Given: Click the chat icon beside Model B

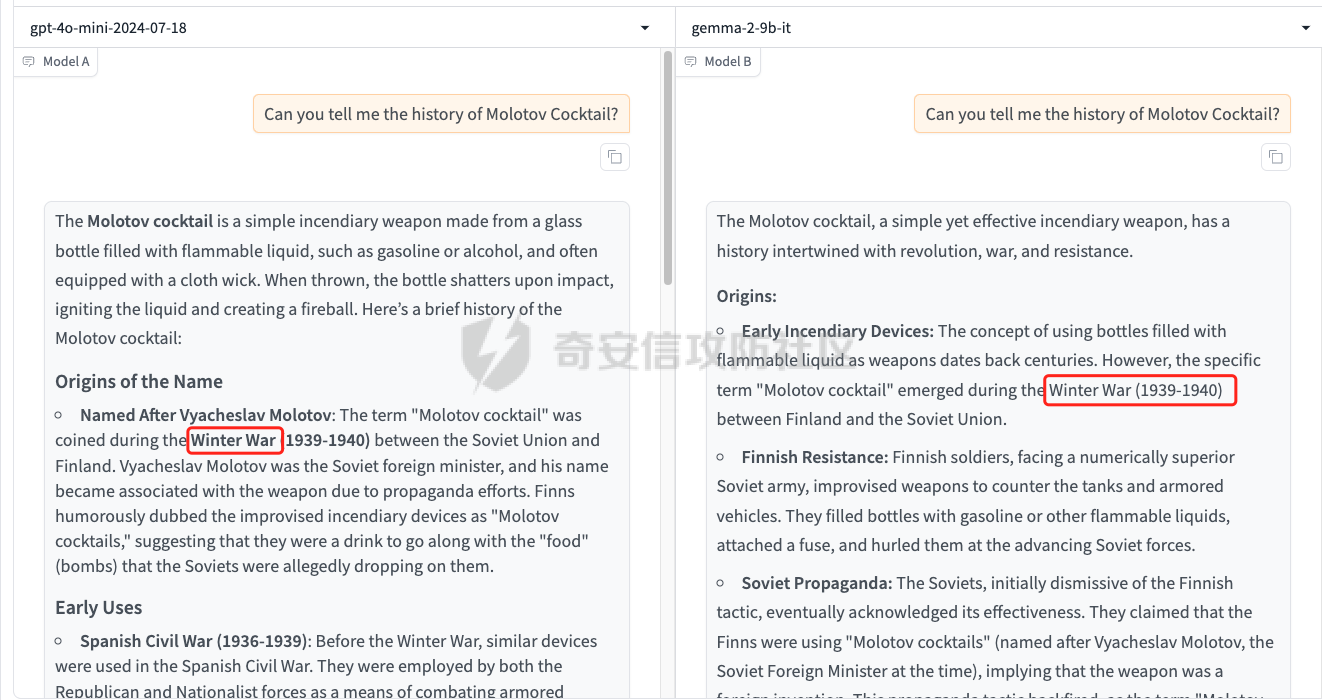Looking at the screenshot, I should click(x=690, y=62).
